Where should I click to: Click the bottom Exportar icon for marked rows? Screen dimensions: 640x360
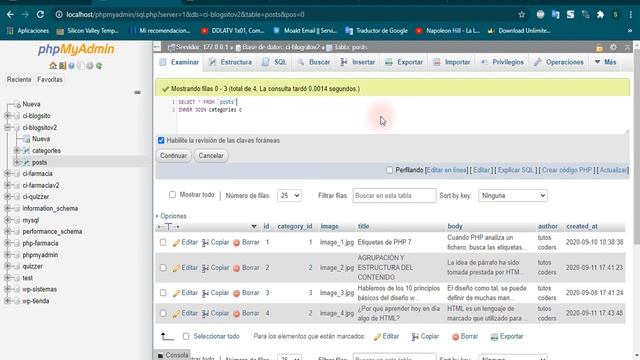pyautogui.click(x=494, y=337)
